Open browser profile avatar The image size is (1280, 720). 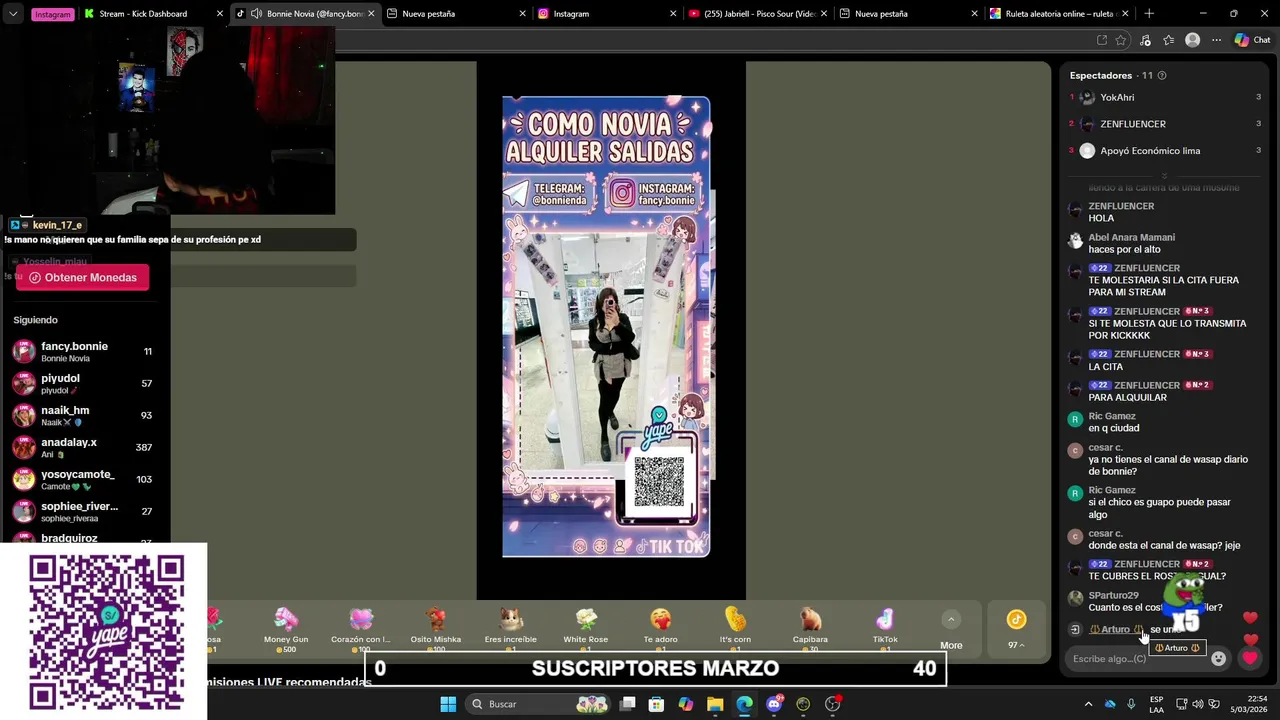click(1192, 40)
